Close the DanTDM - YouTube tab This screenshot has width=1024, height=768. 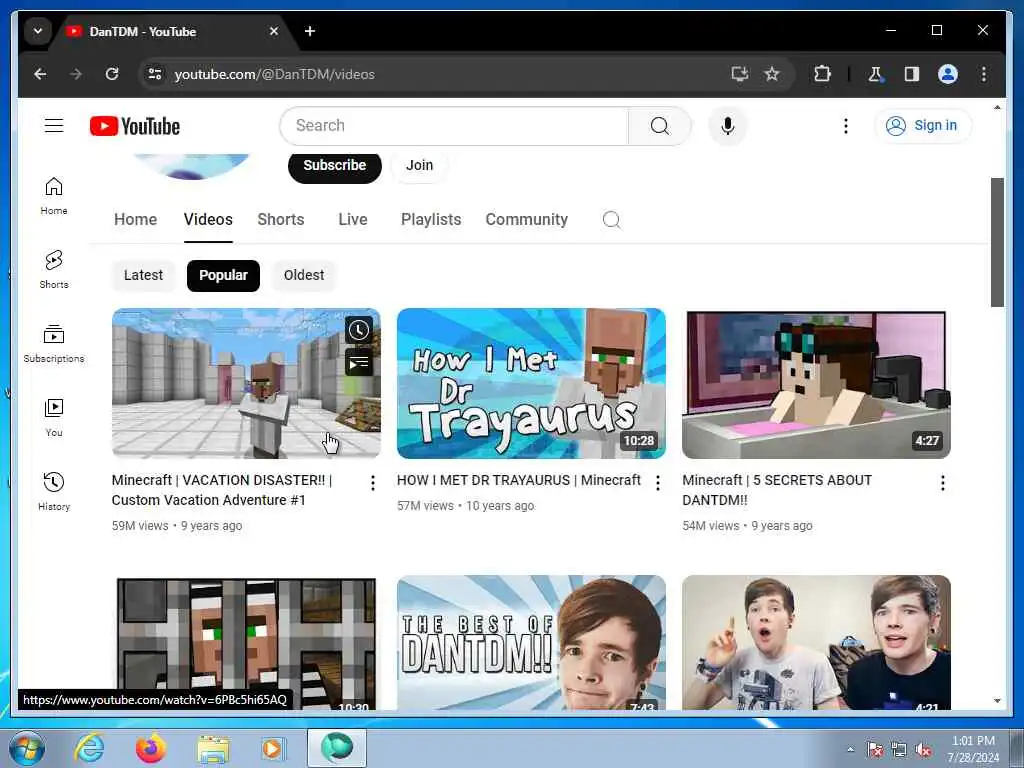[274, 31]
